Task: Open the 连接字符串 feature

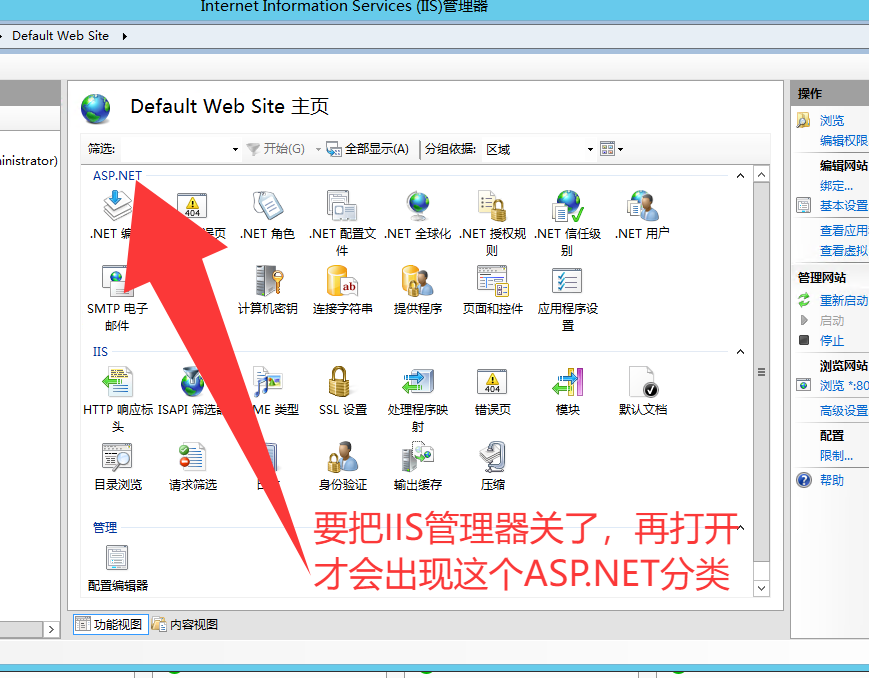Action: click(343, 290)
